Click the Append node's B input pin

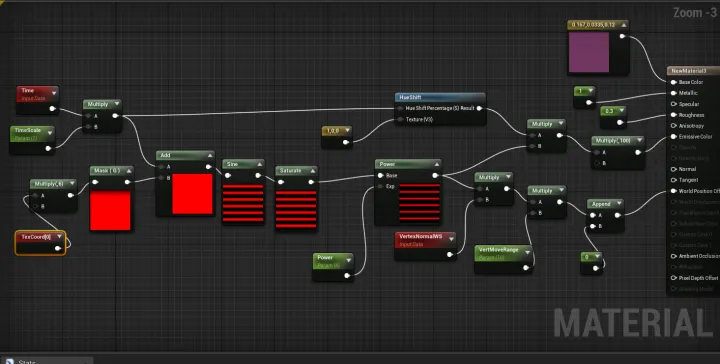pos(592,226)
